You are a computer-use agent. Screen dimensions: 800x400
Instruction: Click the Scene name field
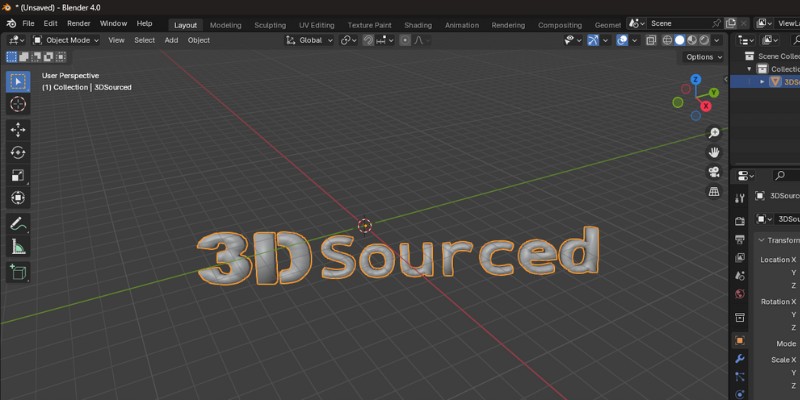(679, 23)
